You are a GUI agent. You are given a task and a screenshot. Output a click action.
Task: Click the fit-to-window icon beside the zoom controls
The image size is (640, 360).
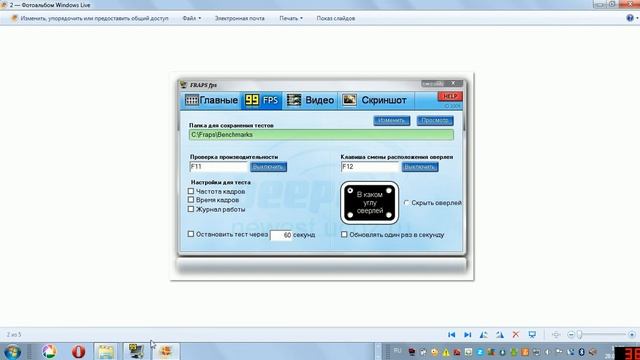556,335
